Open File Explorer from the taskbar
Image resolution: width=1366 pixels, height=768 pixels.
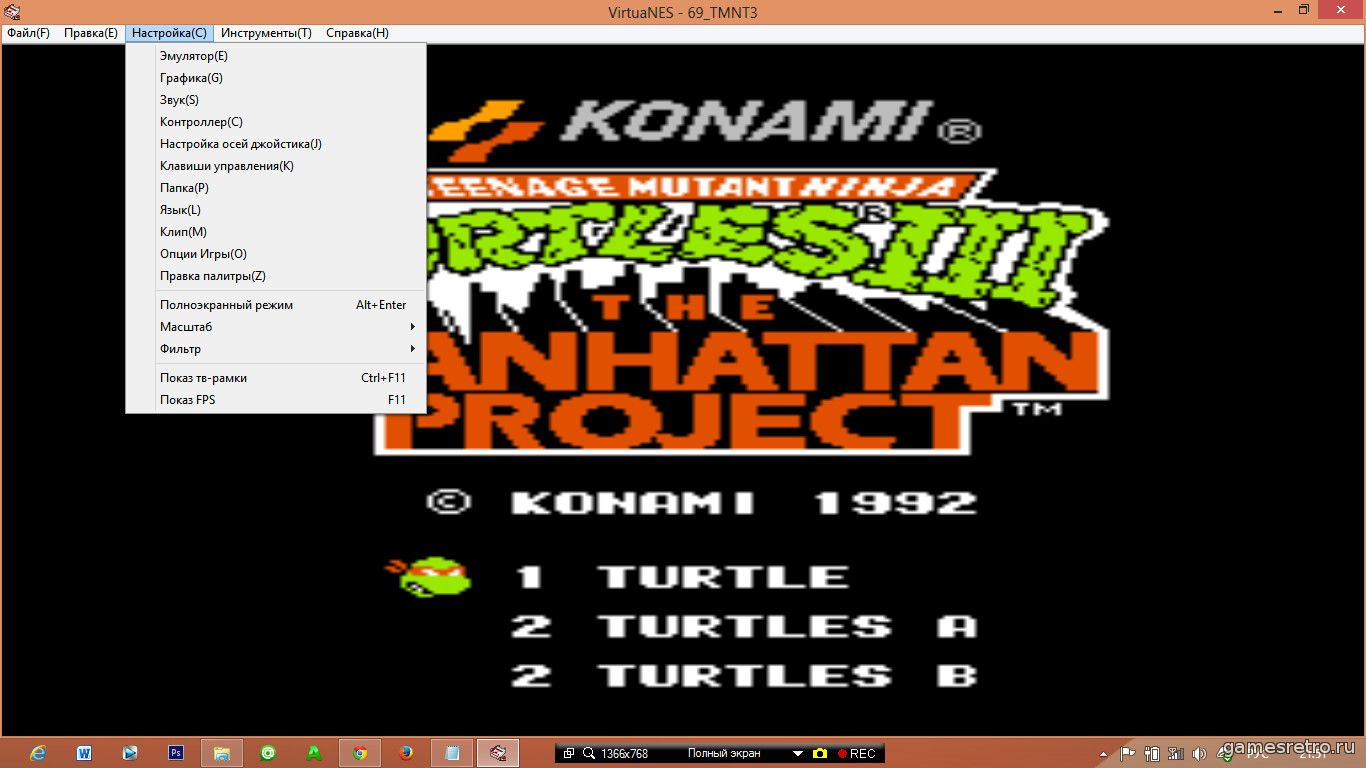pyautogui.click(x=222, y=752)
